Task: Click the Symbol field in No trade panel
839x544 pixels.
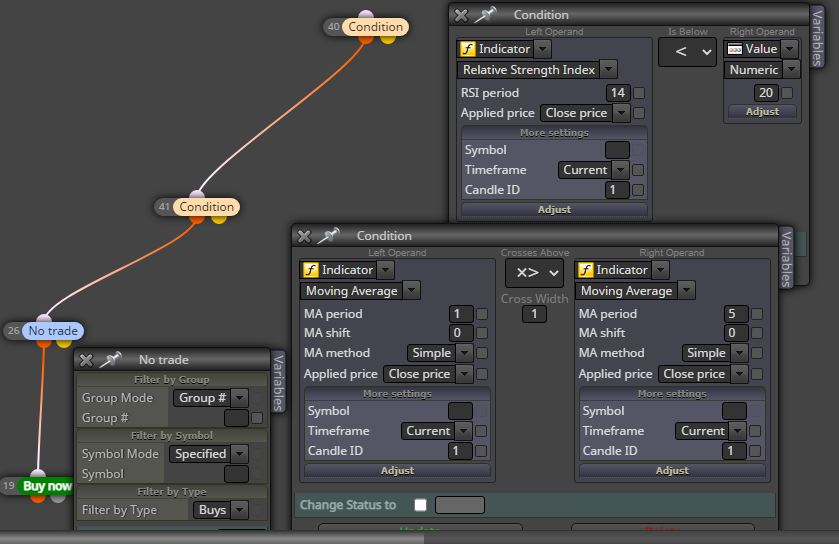Action: 237,474
